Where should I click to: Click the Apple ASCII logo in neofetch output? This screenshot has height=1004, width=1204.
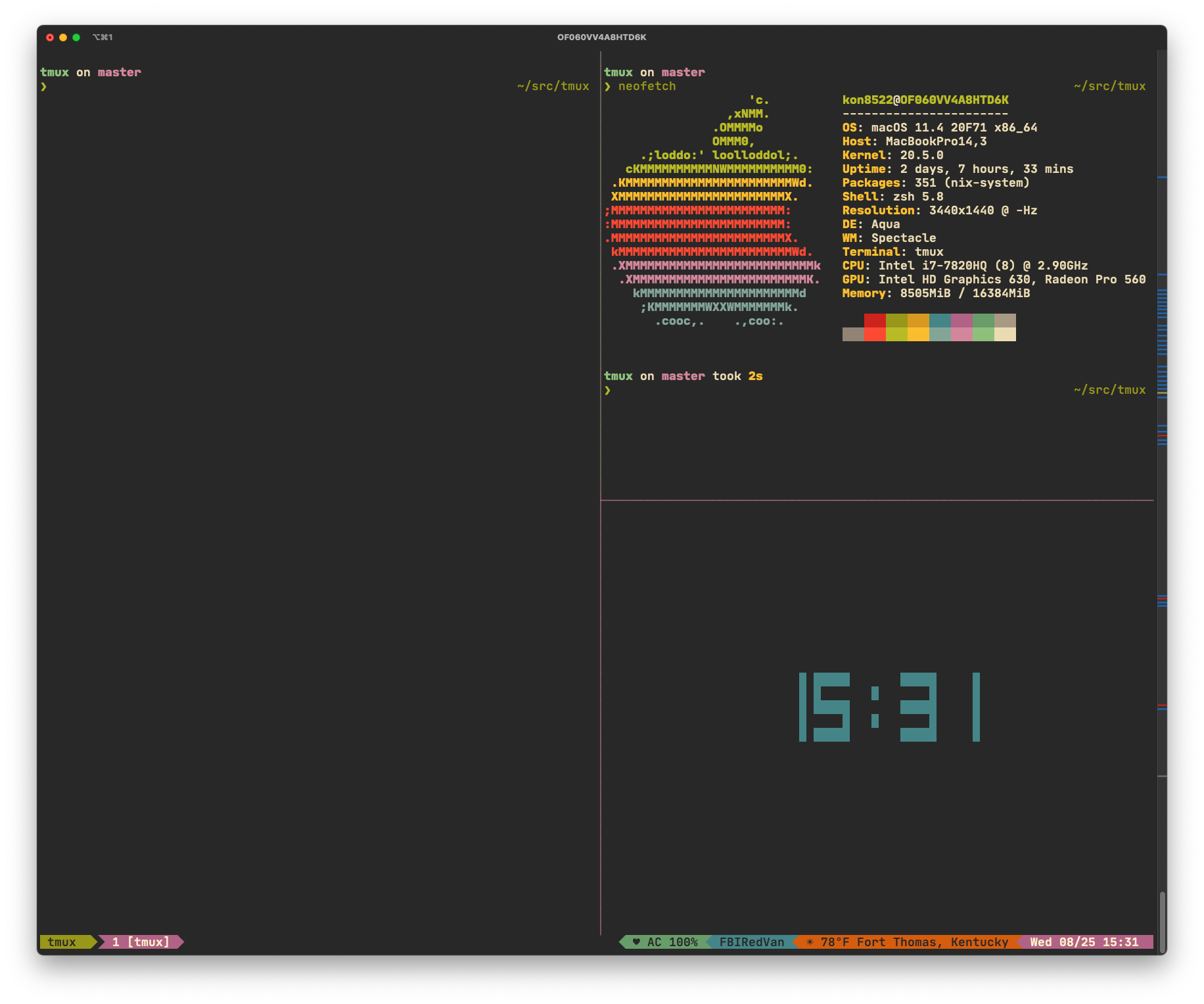(712, 210)
